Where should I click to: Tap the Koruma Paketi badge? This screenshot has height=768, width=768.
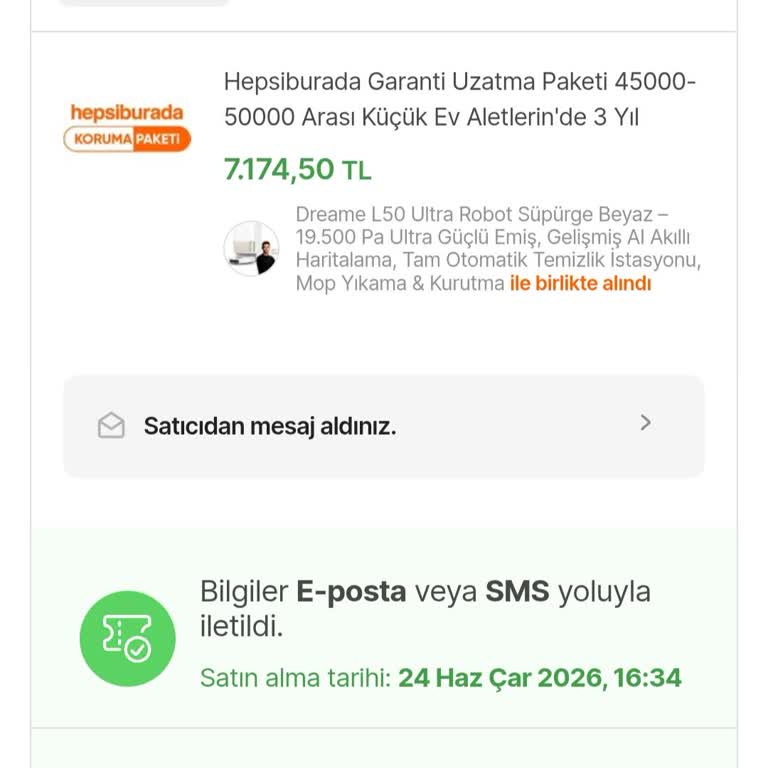point(127,139)
